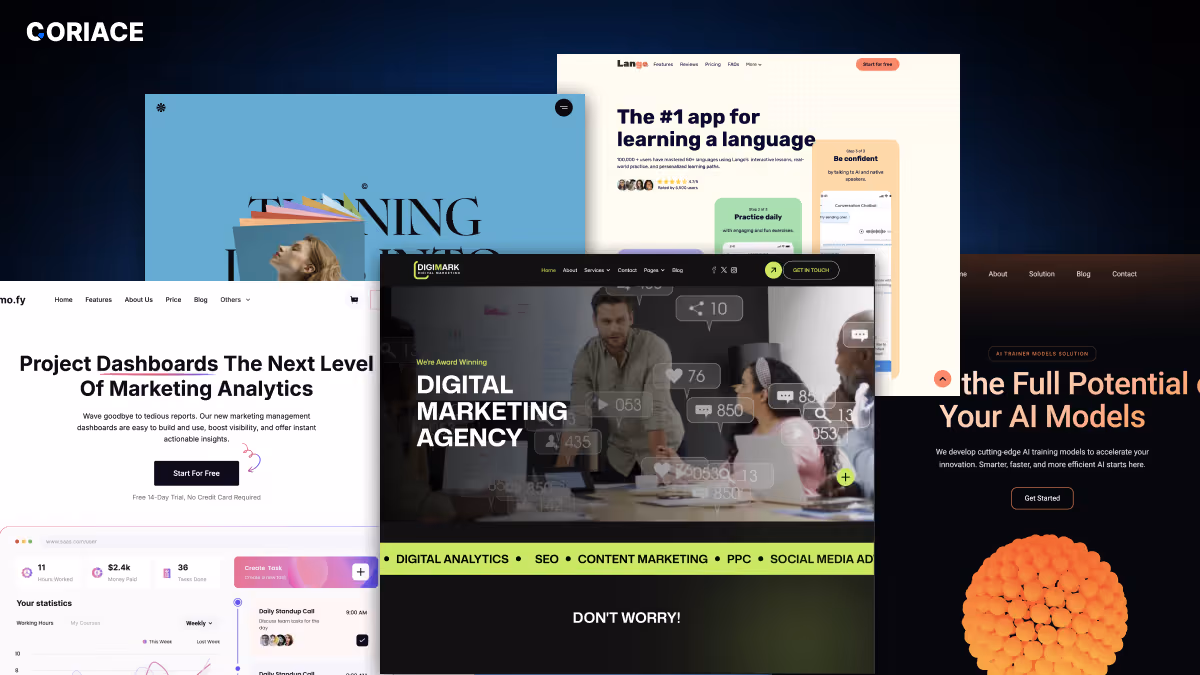The height and width of the screenshot is (675, 1200).
Task: Click the plus icon on Create Task card
Action: click(x=360, y=572)
